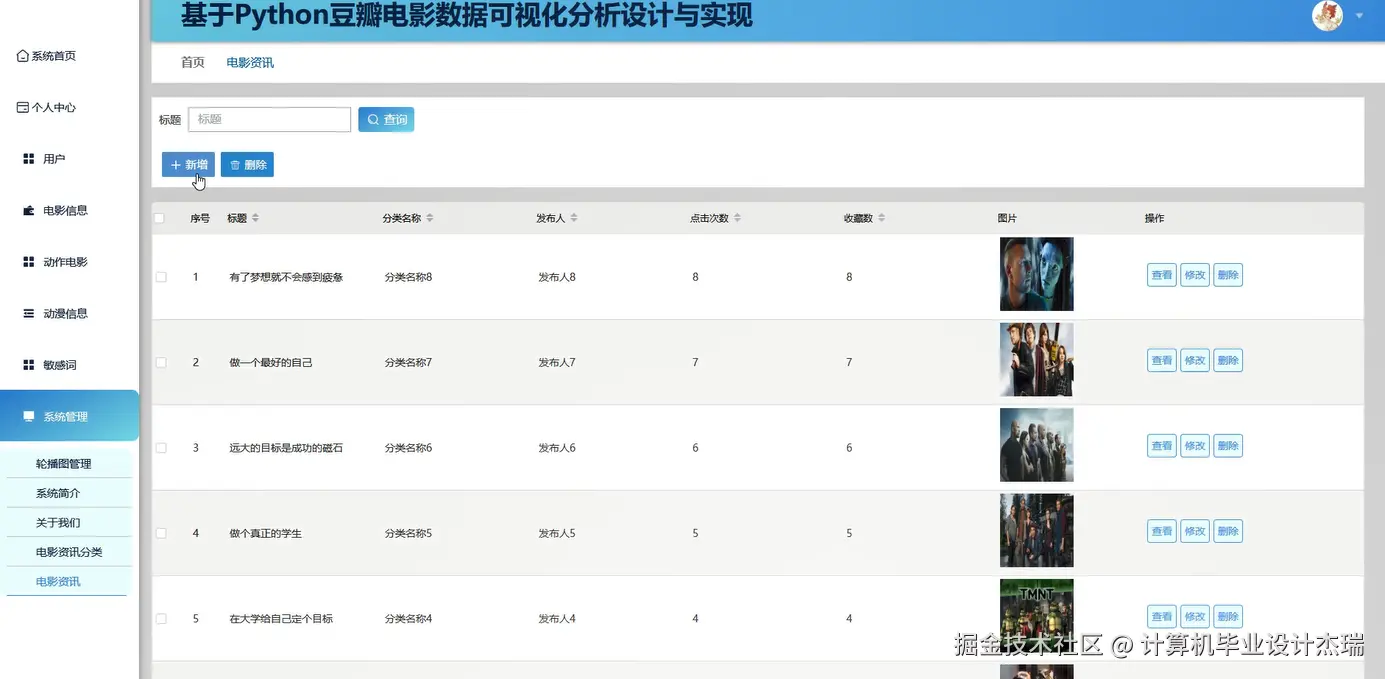Viewport: 1385px width, 679px height.
Task: Check the row 在大学给自己定个目标 checkbox
Action: pyautogui.click(x=161, y=619)
